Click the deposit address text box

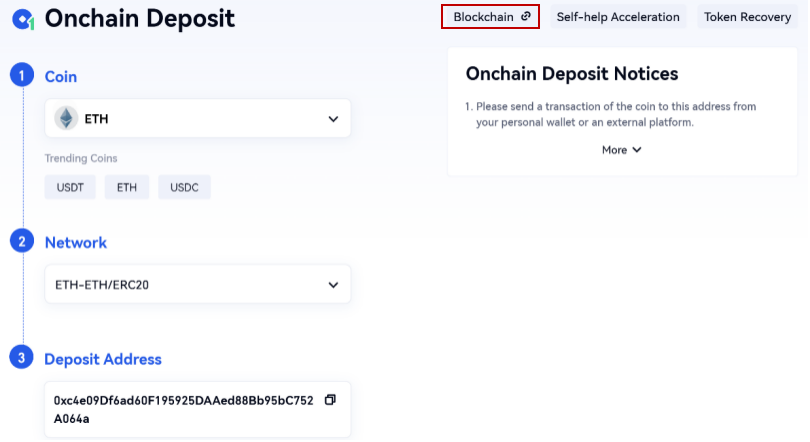pos(185,409)
